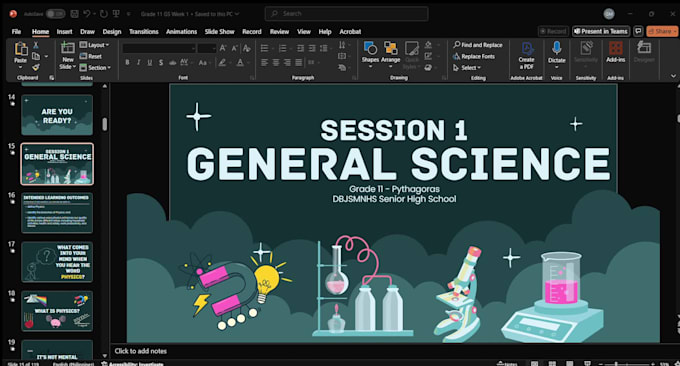Collapse the ribbon with chevron
680x366 pixels.
673,76
